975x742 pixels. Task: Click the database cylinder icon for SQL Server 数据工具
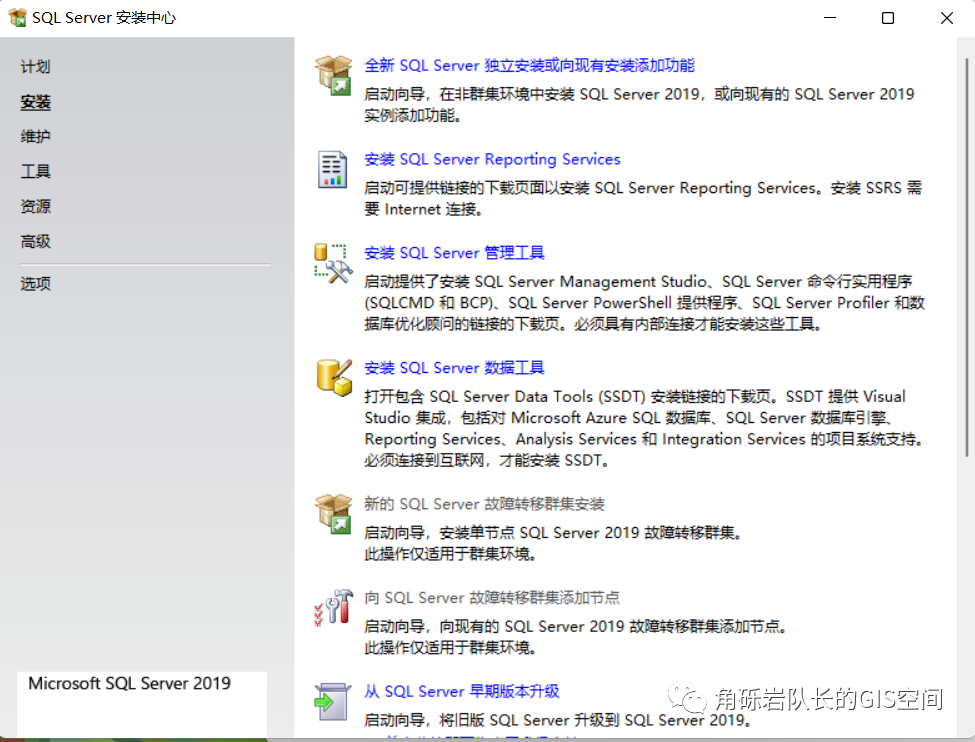[332, 375]
